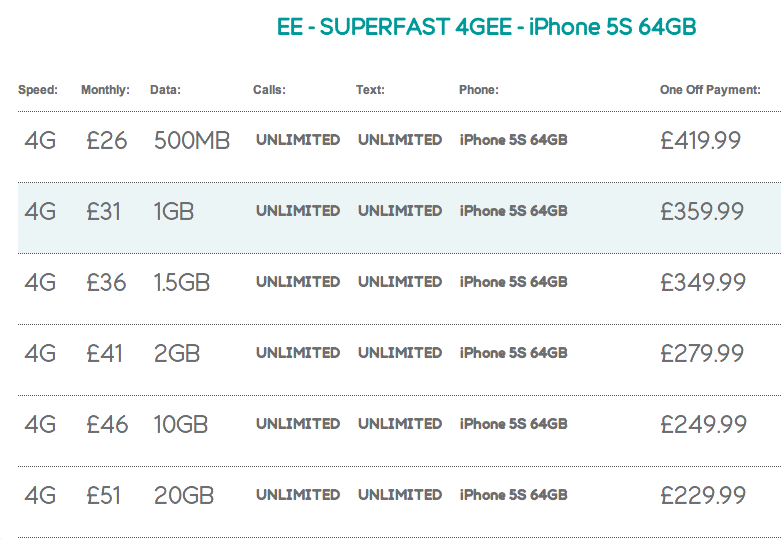Select the £26 500MB plan row
The image size is (781, 544).
(x=399, y=147)
